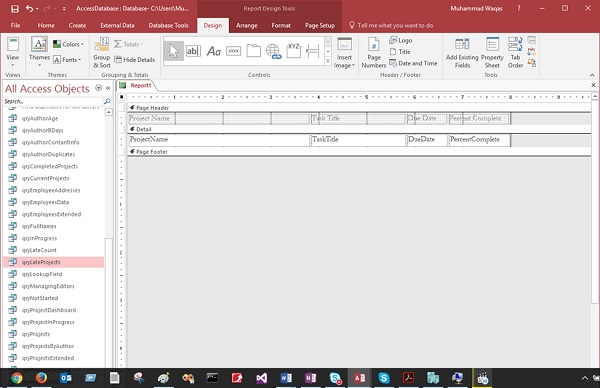Choose the Select pointer control
The width and height of the screenshot is (600, 388).
click(173, 51)
